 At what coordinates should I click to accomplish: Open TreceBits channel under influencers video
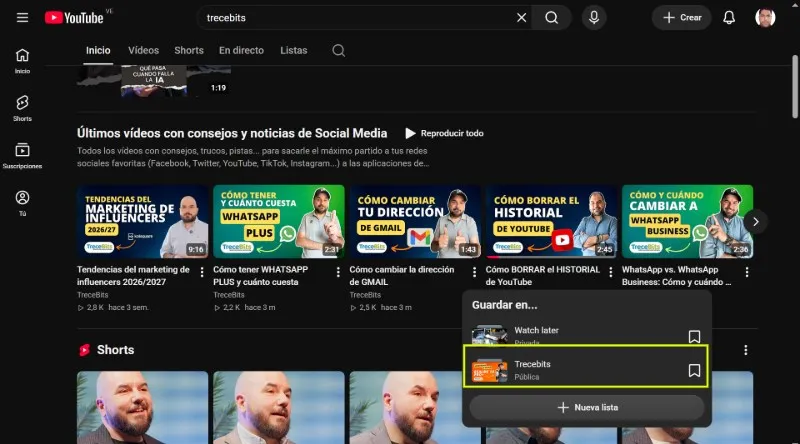click(x=92, y=295)
